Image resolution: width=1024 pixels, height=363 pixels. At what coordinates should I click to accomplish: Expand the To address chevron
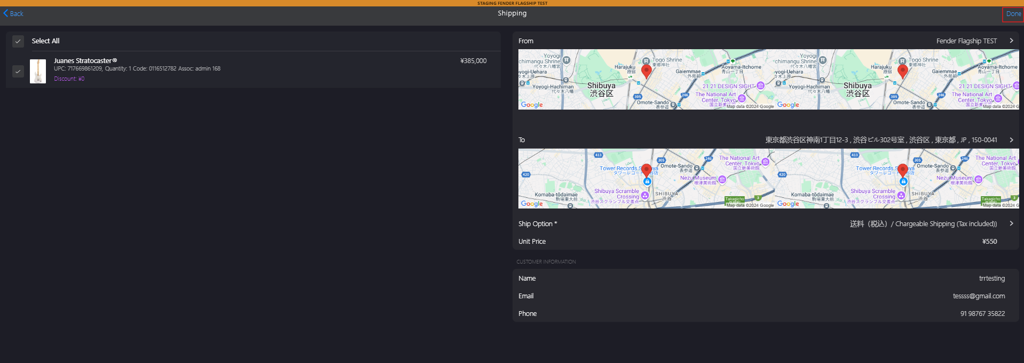point(1011,140)
